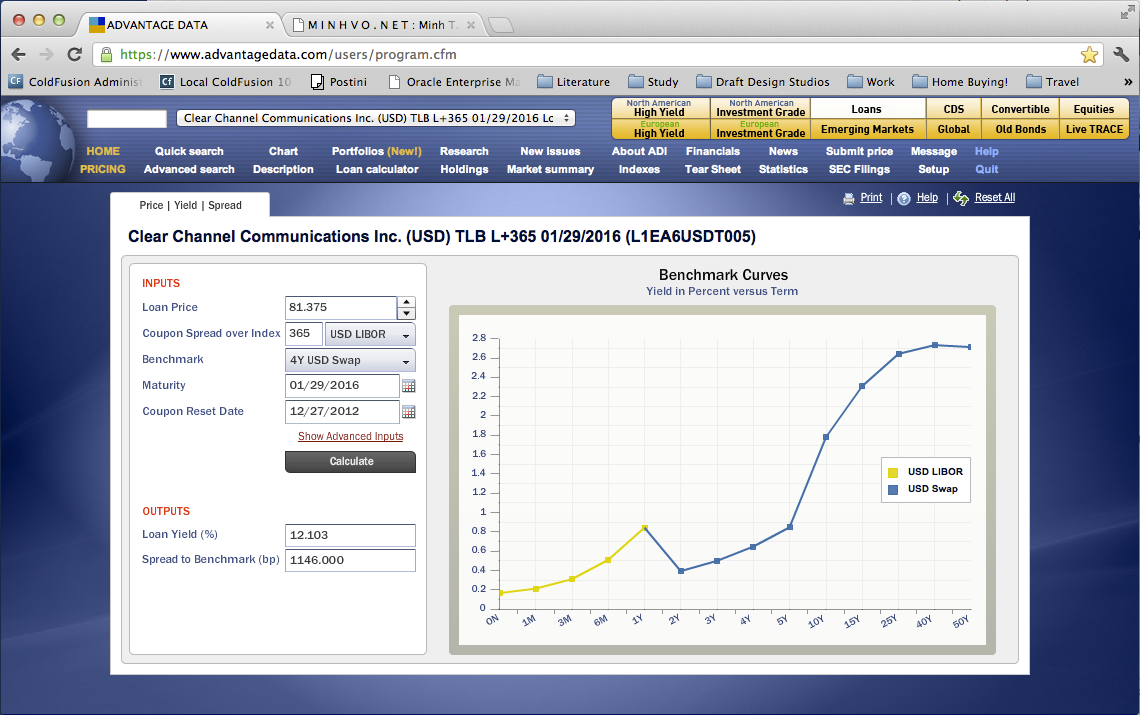Open the Draft Design Studios bookmark folder
Screen dimensions: 1140x715
point(763,82)
